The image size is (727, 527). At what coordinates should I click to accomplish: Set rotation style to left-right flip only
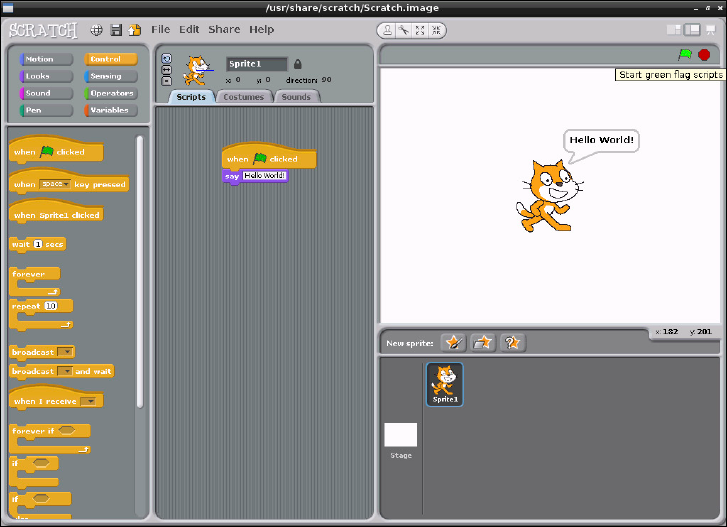point(166,70)
